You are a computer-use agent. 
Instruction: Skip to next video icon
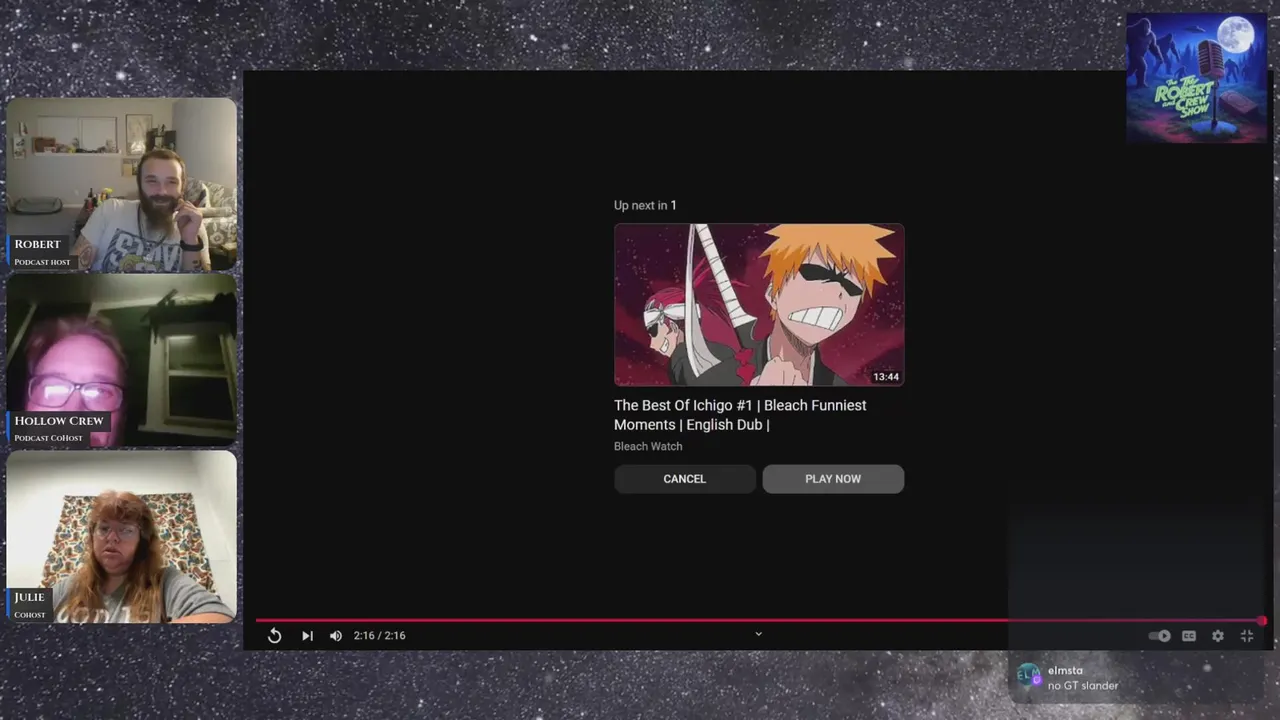click(x=307, y=636)
